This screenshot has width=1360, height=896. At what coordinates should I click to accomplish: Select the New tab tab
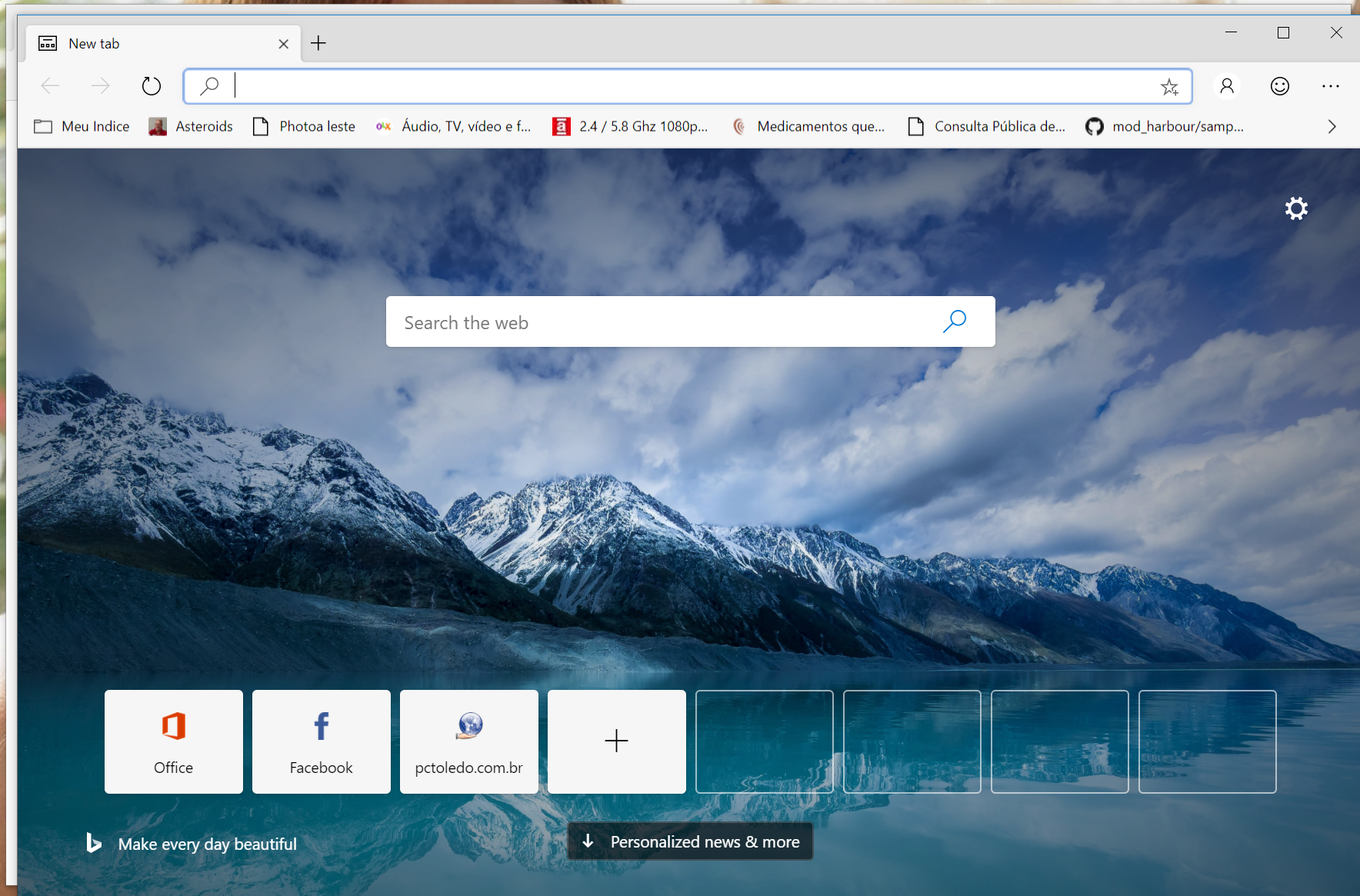click(163, 44)
